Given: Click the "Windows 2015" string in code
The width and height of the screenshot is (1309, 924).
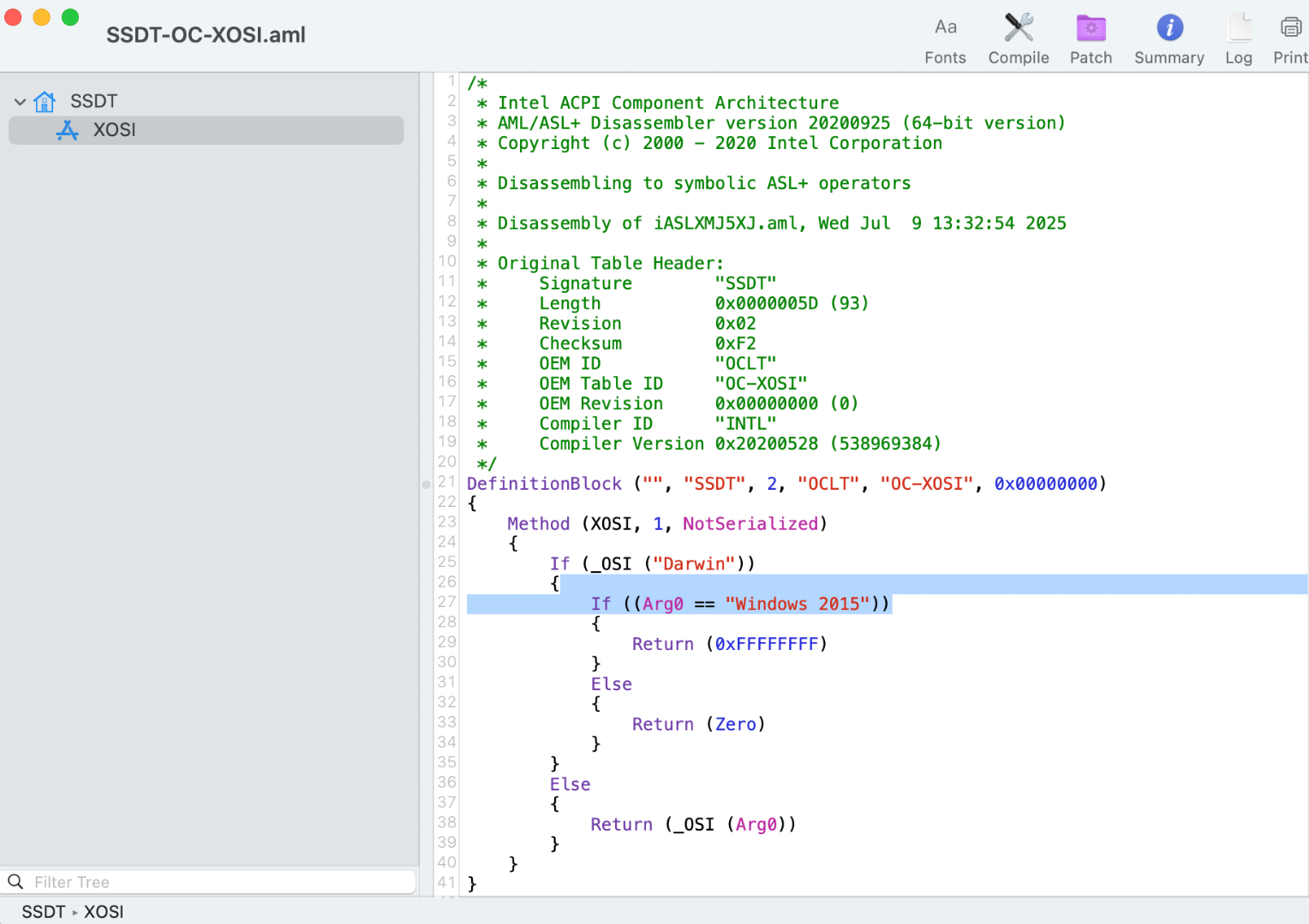Looking at the screenshot, I should pos(797,605).
